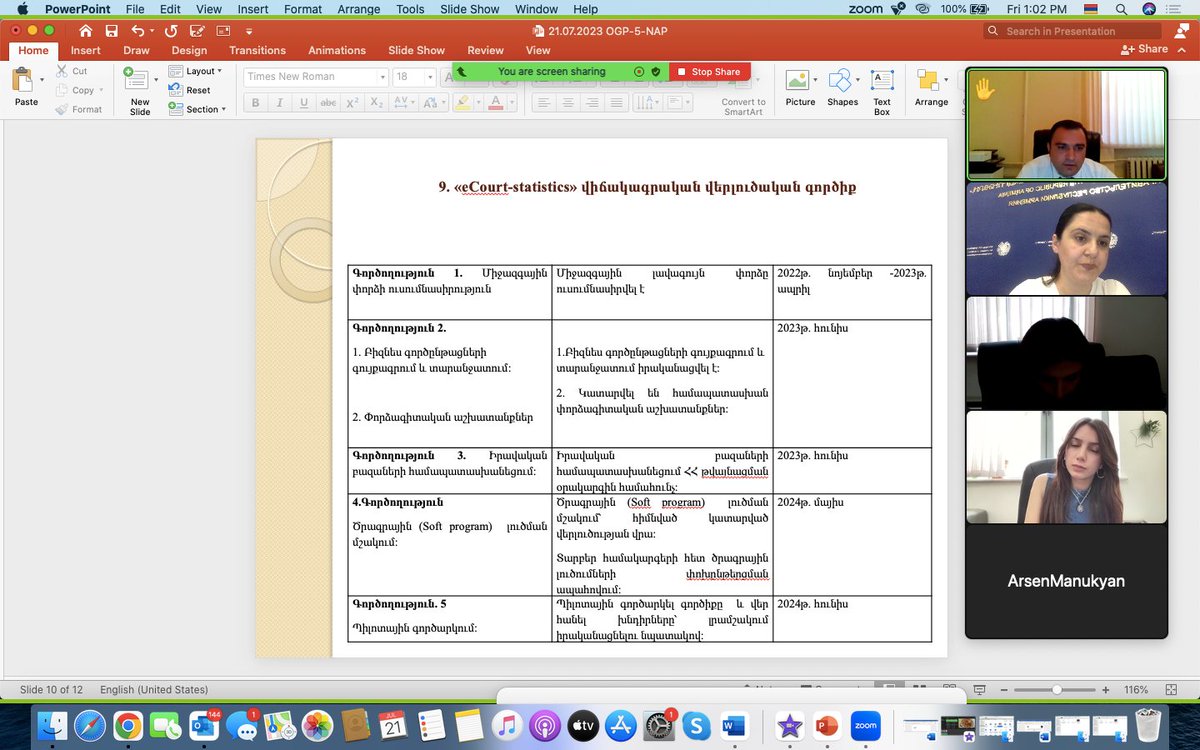Justify the paragraph text

[616, 102]
